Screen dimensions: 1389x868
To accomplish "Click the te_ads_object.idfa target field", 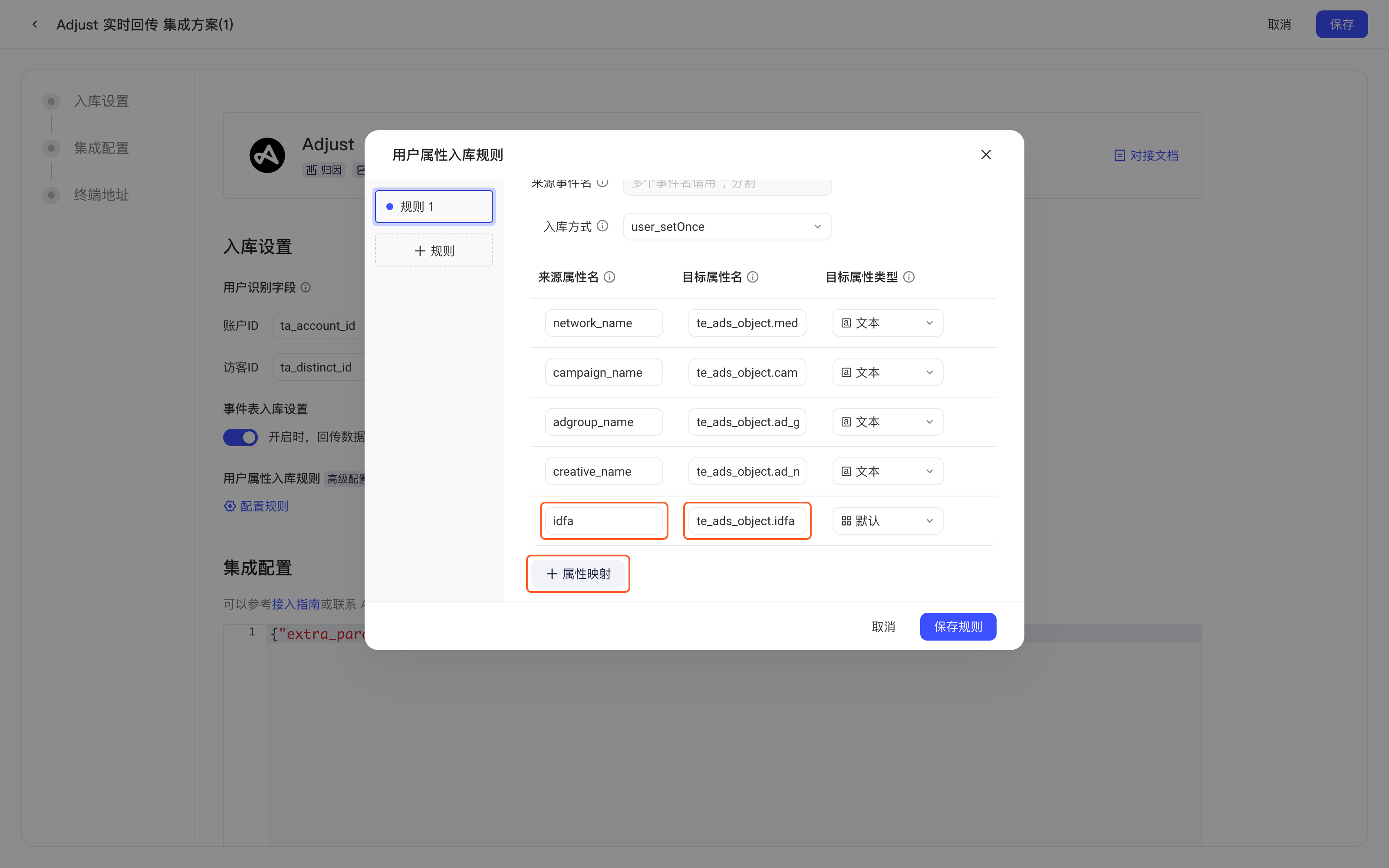I will (747, 520).
